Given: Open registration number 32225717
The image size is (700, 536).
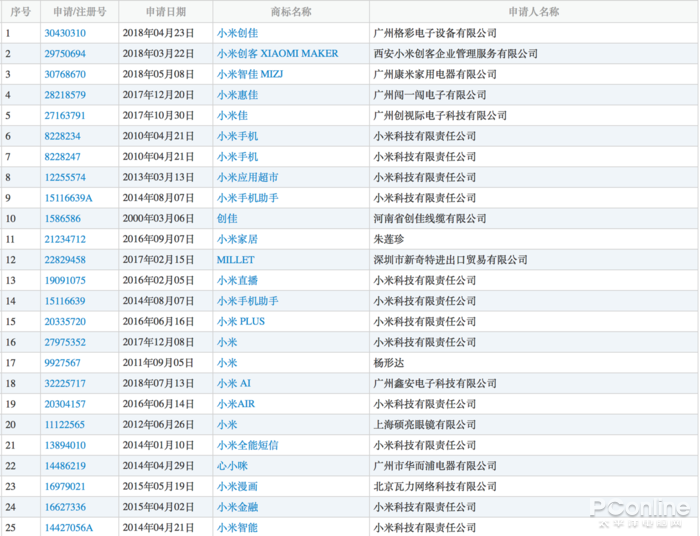Looking at the screenshot, I should pyautogui.click(x=65, y=383).
